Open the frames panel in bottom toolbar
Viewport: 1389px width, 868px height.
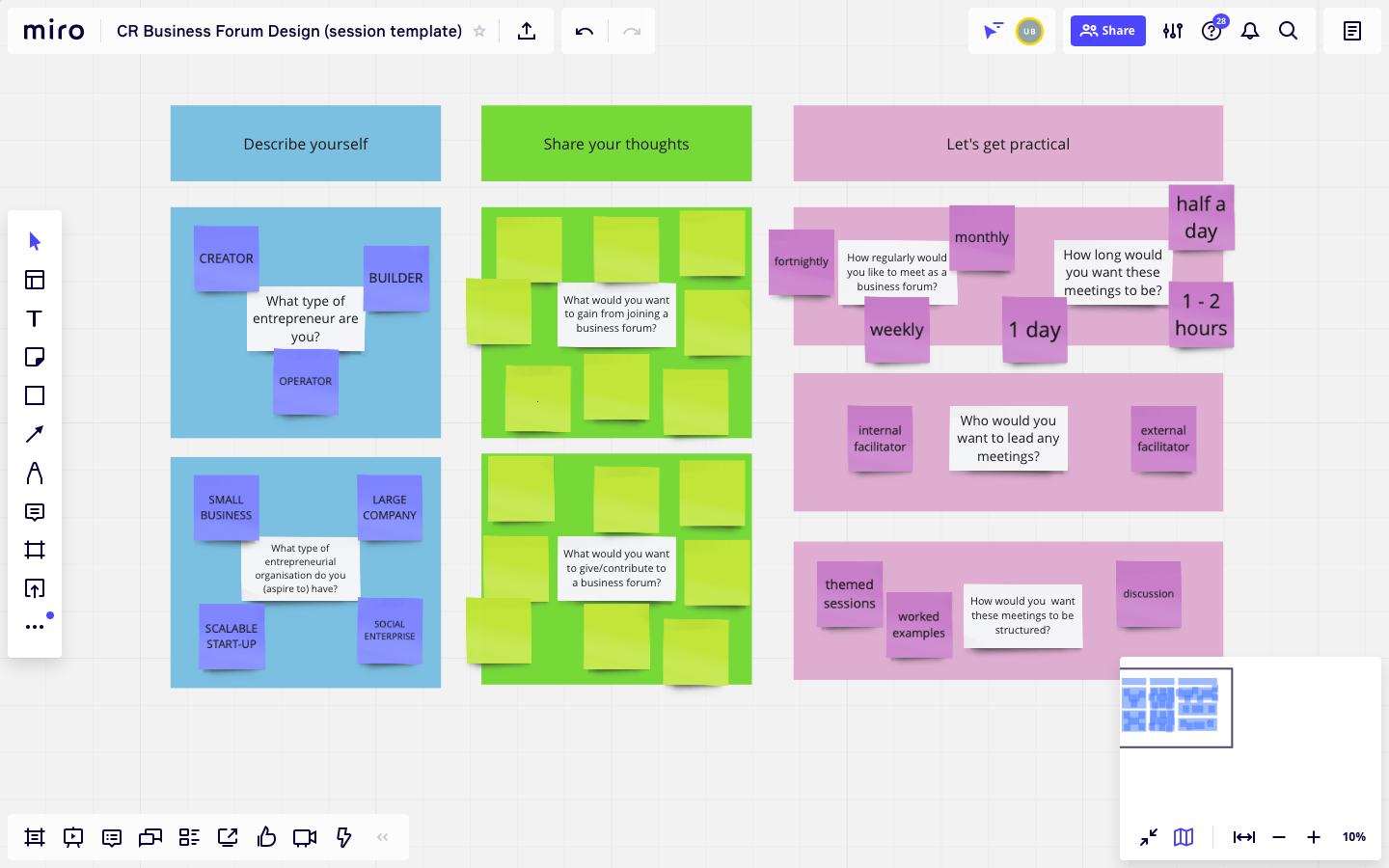35,837
